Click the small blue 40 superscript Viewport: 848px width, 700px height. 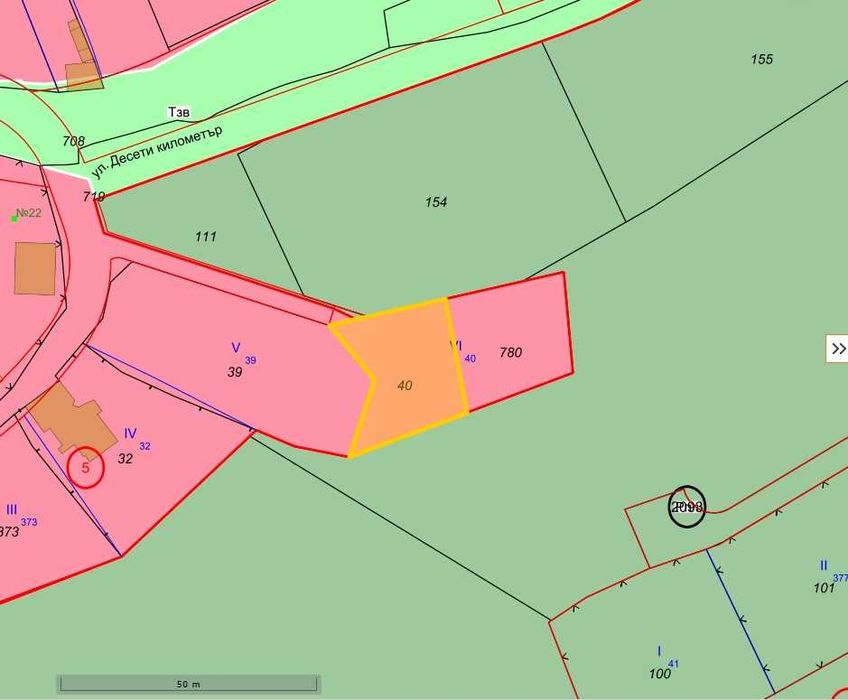coord(471,359)
